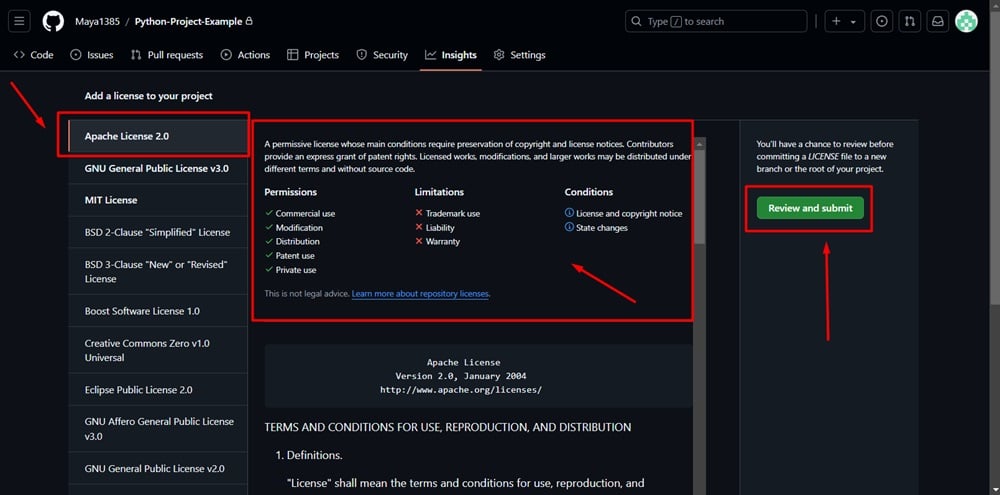
Task: Select GNU General Public License v2.0
Action: click(x=158, y=468)
